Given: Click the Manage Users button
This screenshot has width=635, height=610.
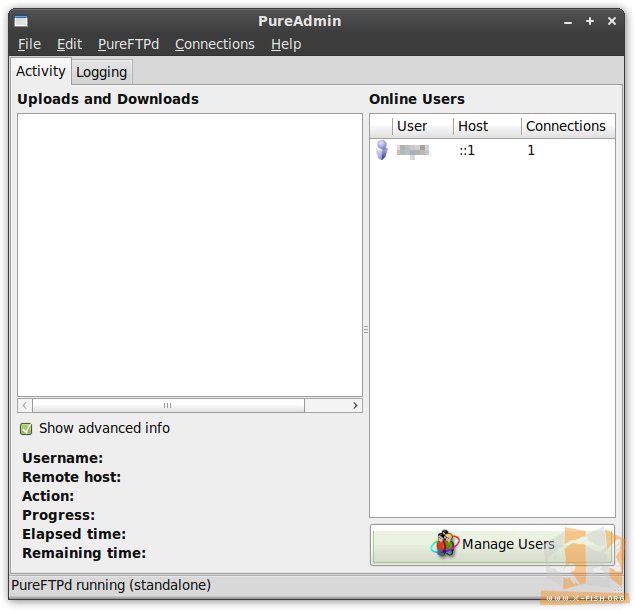Looking at the screenshot, I should tap(492, 544).
